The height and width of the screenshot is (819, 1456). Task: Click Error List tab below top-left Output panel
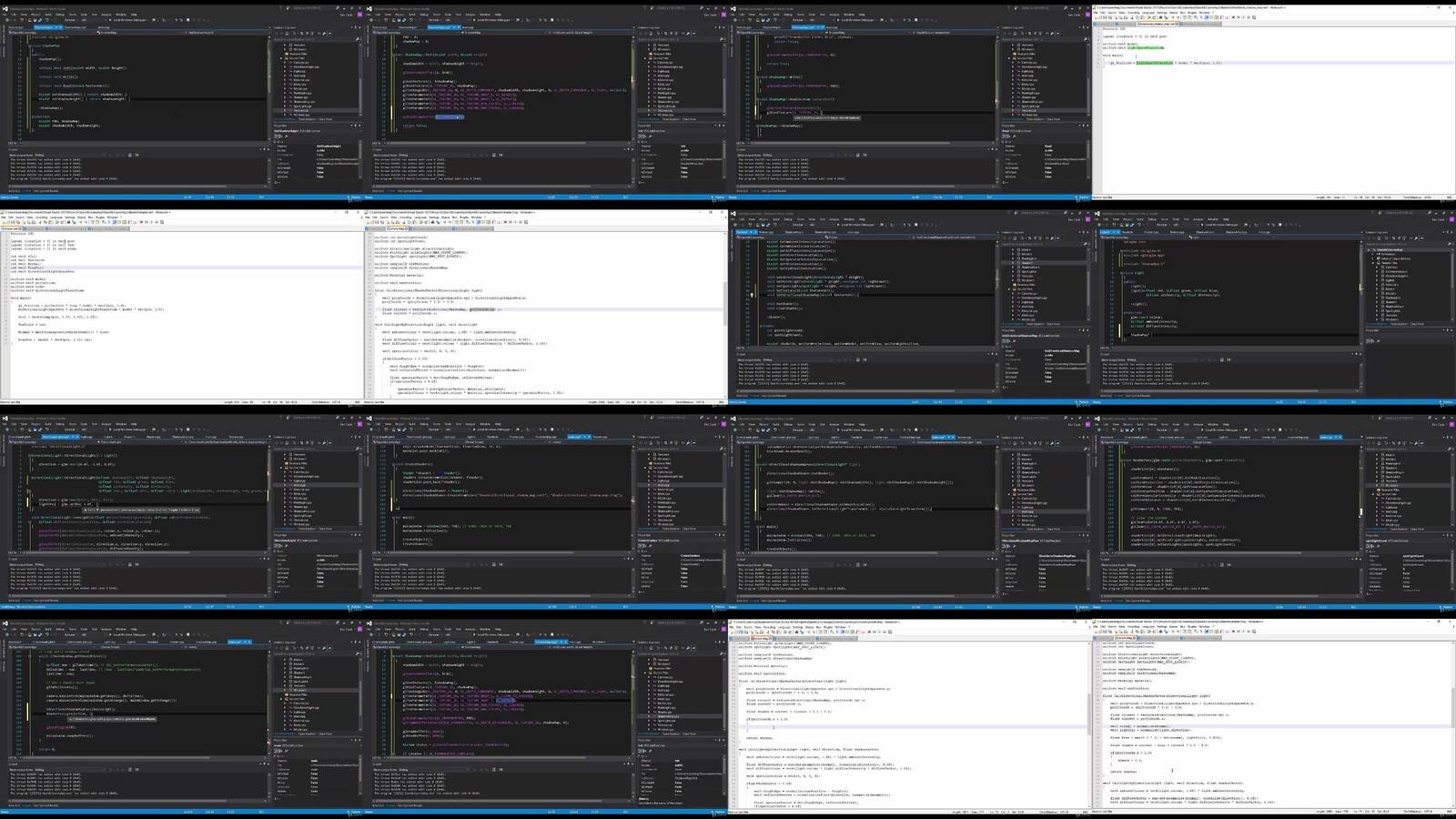pos(15,191)
